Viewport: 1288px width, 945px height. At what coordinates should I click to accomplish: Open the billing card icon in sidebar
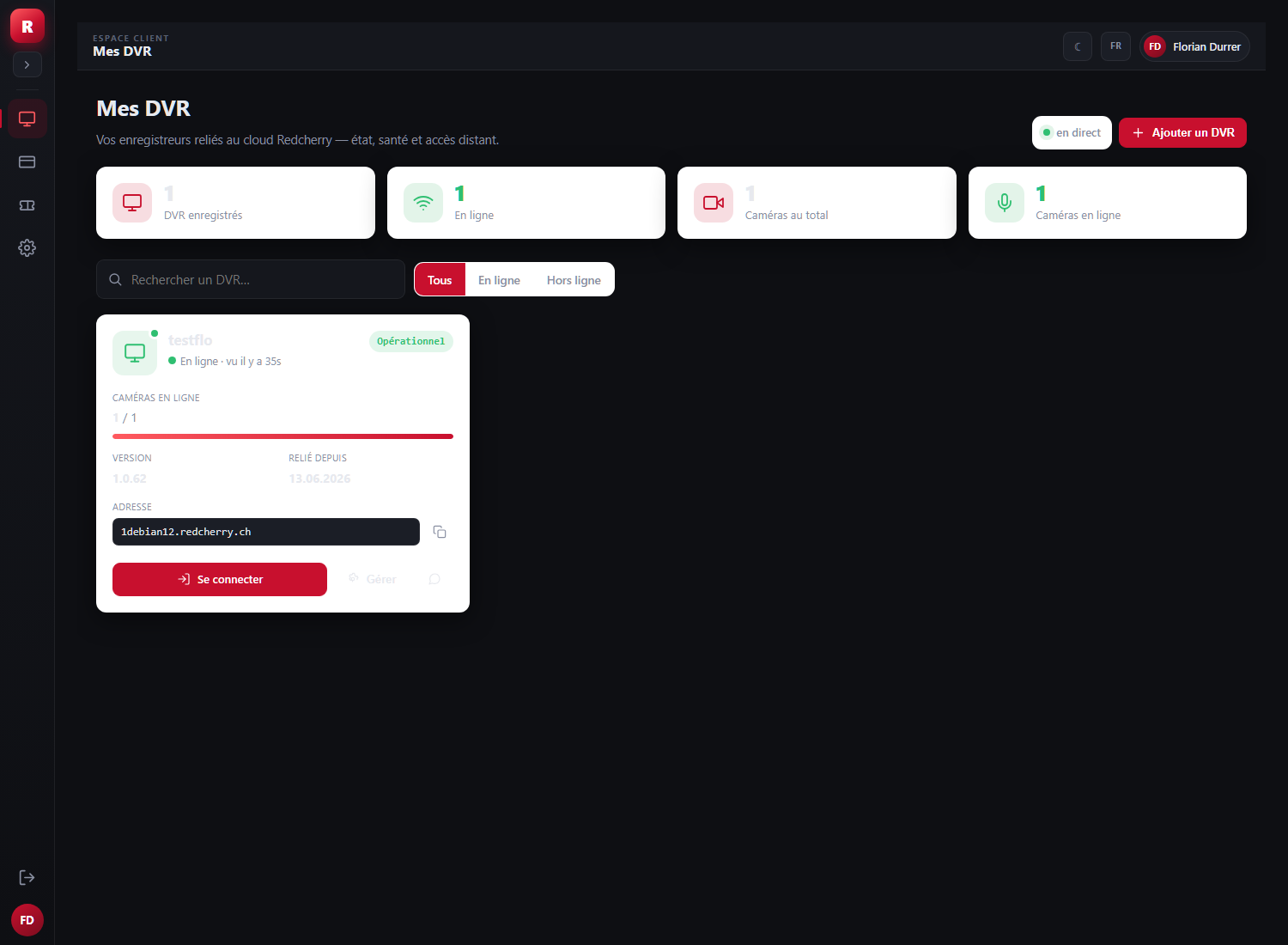pyautogui.click(x=27, y=162)
